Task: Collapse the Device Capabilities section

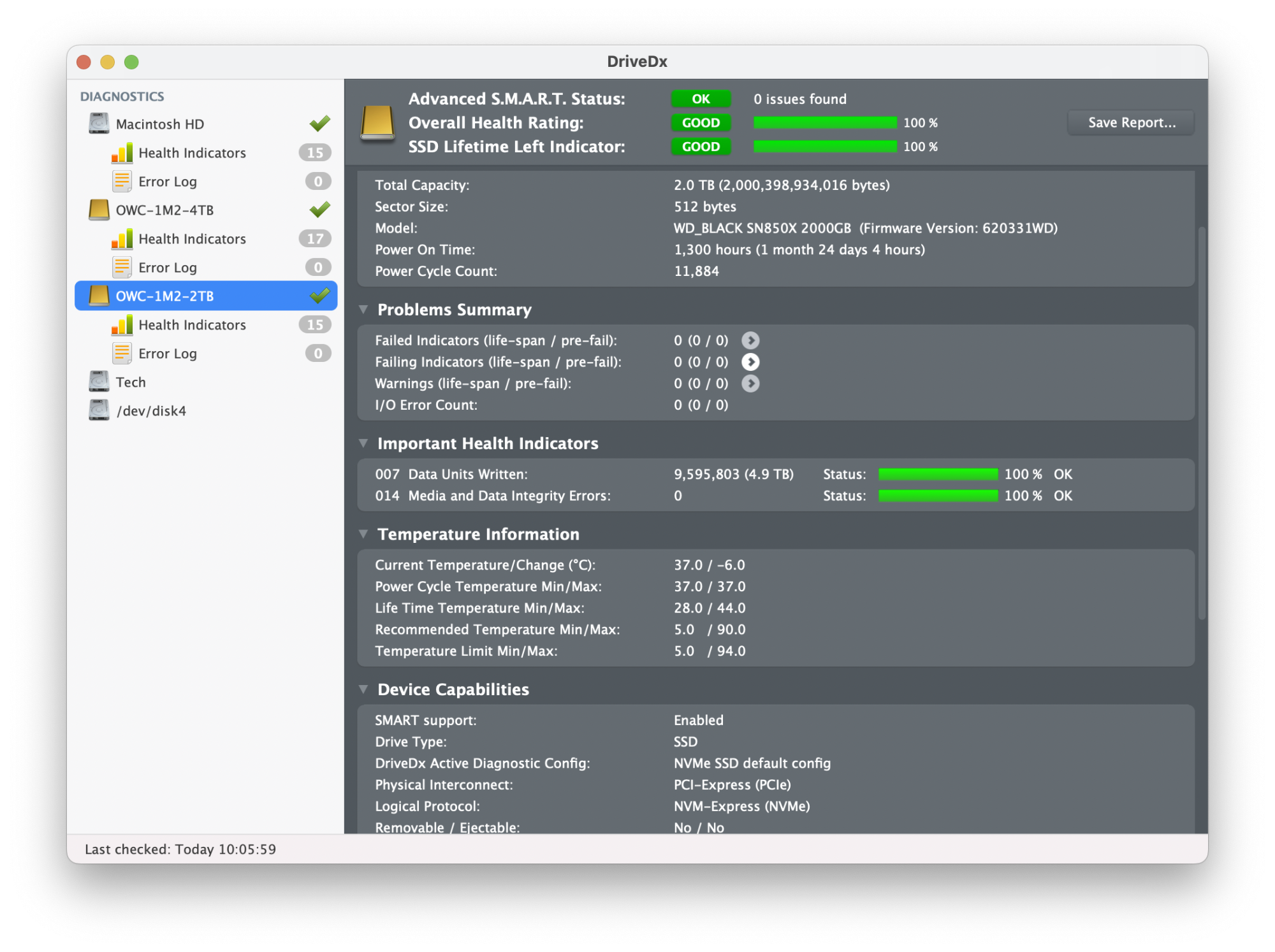Action: coord(363,689)
